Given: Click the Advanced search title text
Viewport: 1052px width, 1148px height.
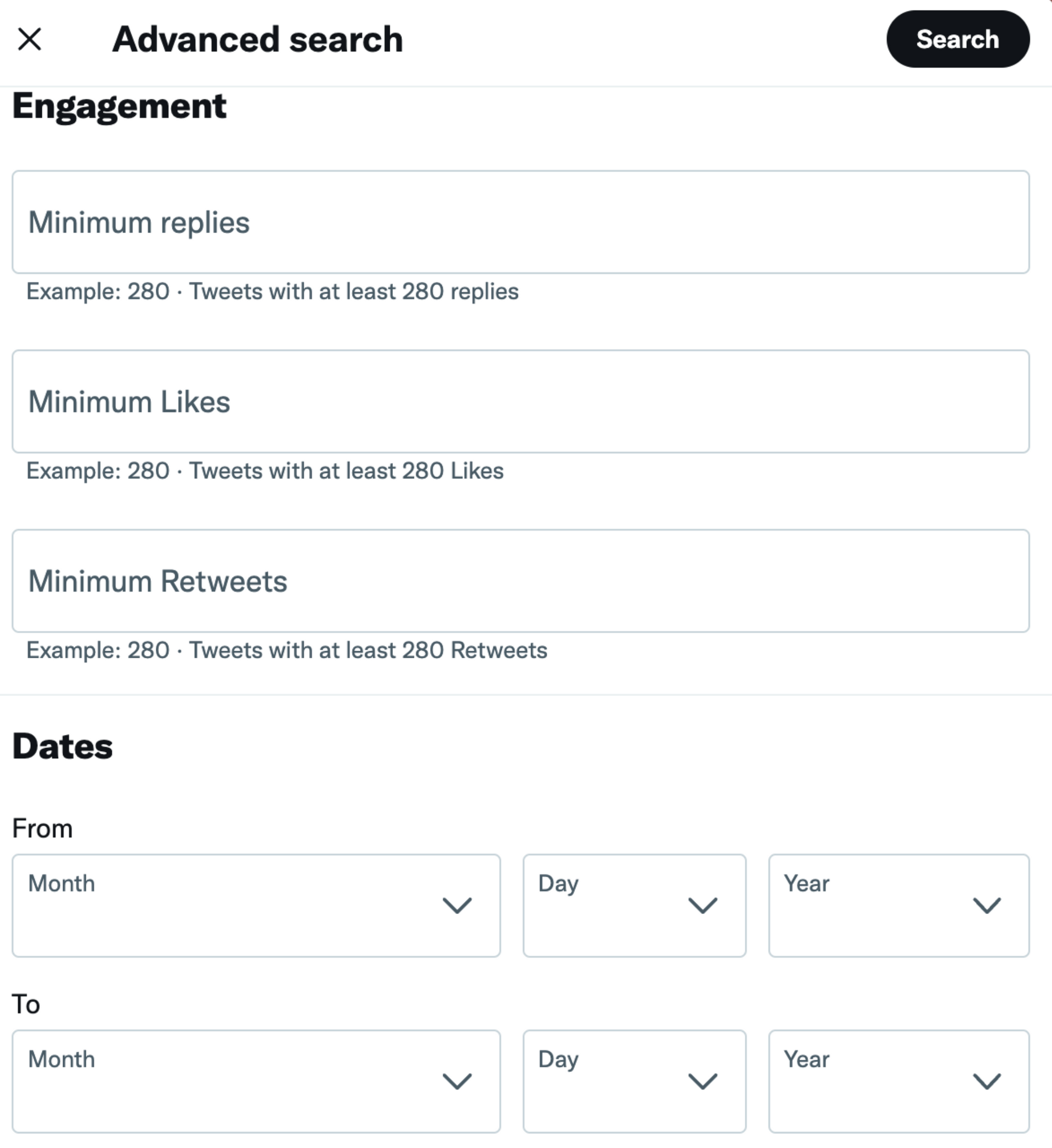Looking at the screenshot, I should [x=257, y=39].
